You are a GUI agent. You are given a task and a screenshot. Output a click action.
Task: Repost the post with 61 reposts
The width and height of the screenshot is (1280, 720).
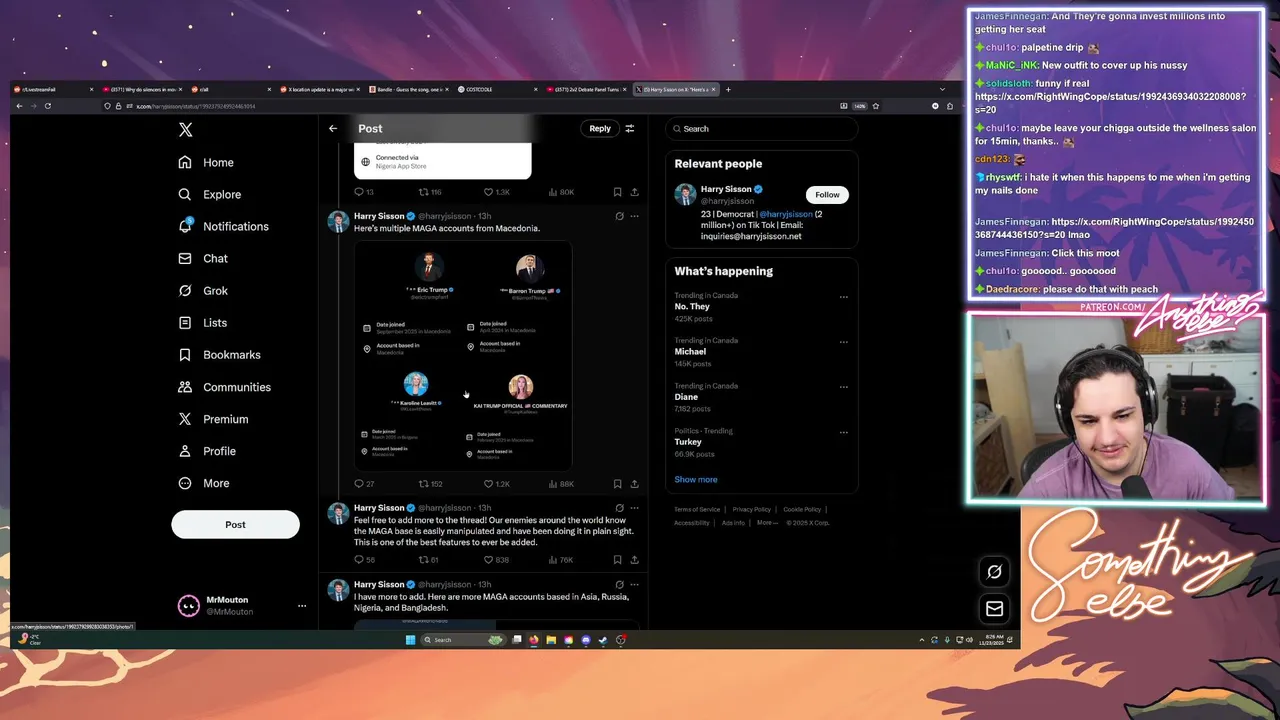(x=428, y=560)
